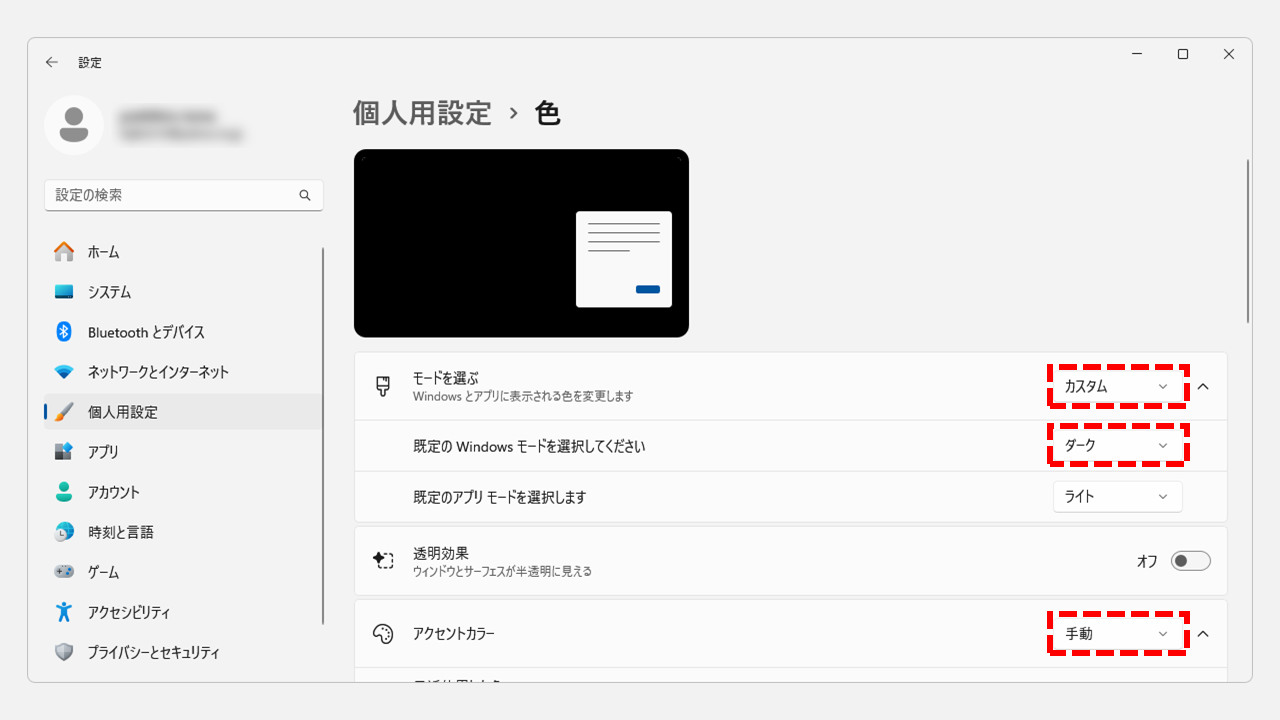Open the アクセントカラー 手動 dropdown
The width and height of the screenshot is (1280, 720).
coord(1117,634)
